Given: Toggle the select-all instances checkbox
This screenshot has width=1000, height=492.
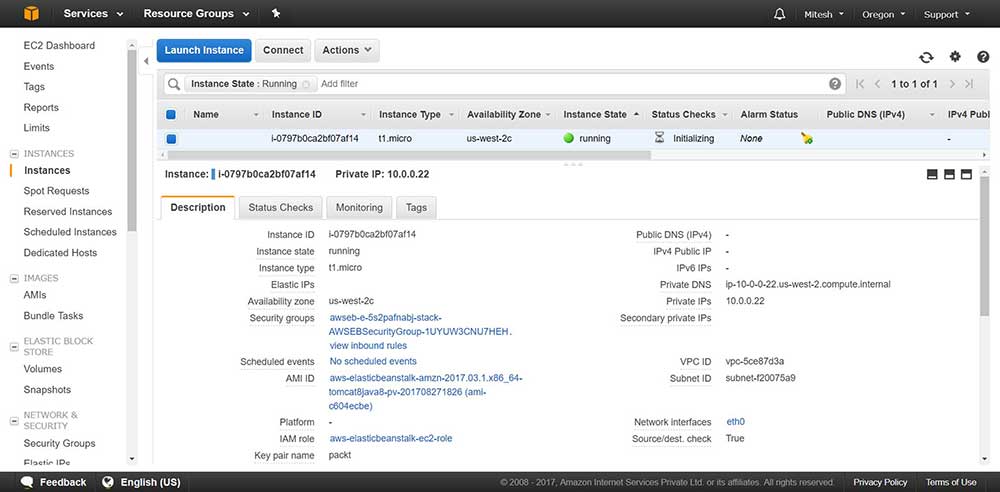Looking at the screenshot, I should pyautogui.click(x=171, y=115).
